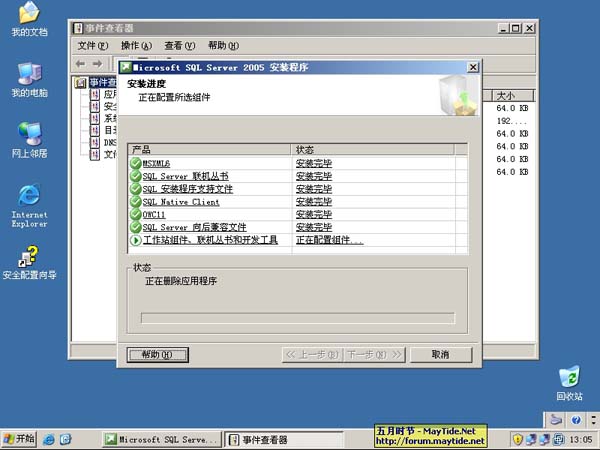Open 网上邻居 desktop icon
600x450 pixels.
[x=28, y=137]
